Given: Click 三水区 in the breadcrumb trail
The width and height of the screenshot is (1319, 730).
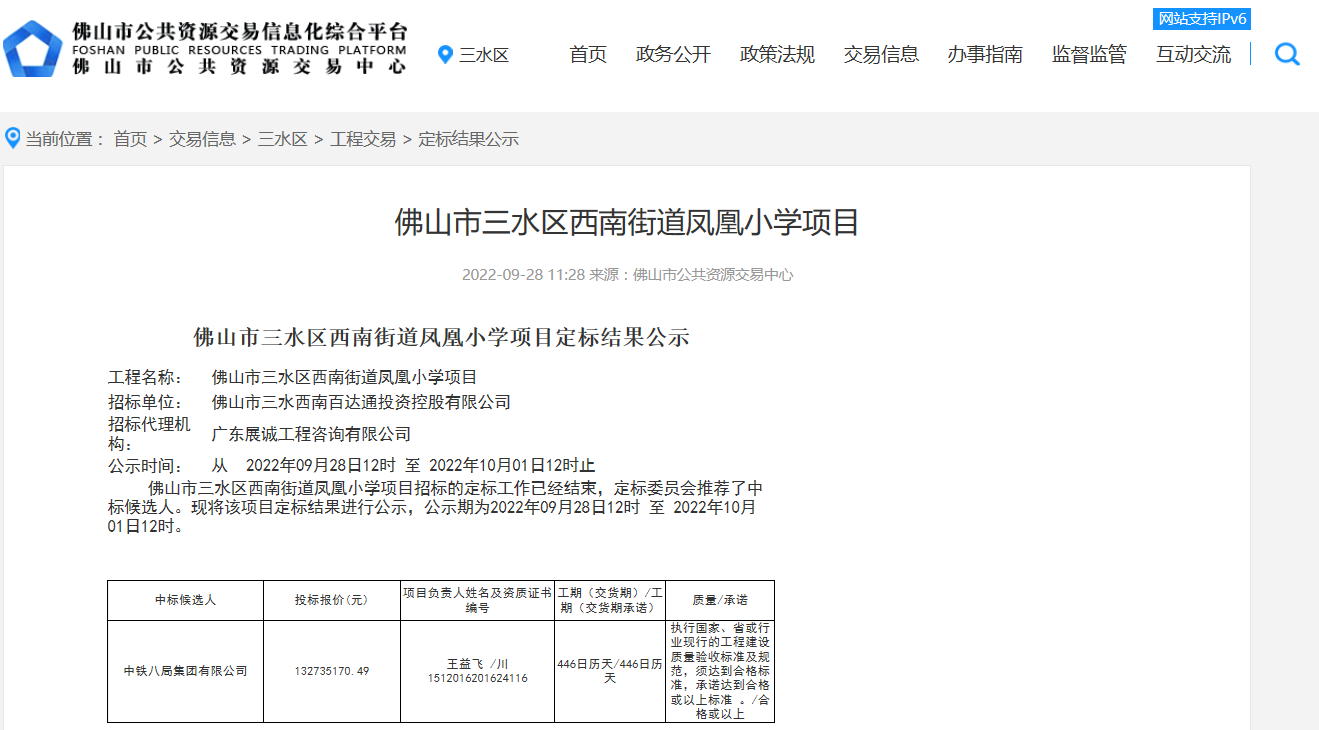Looking at the screenshot, I should [283, 139].
